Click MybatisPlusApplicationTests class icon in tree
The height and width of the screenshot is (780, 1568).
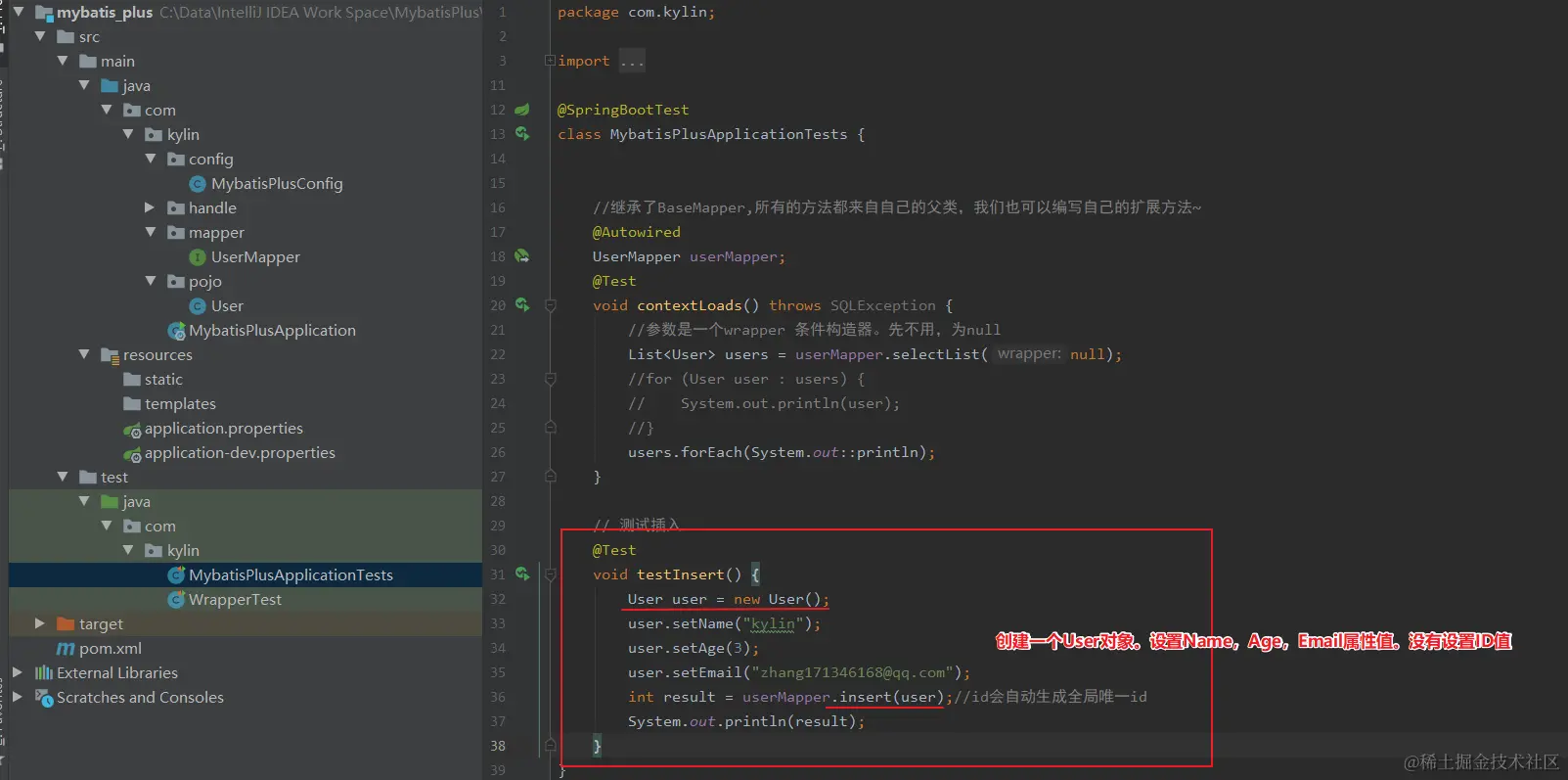click(x=176, y=574)
